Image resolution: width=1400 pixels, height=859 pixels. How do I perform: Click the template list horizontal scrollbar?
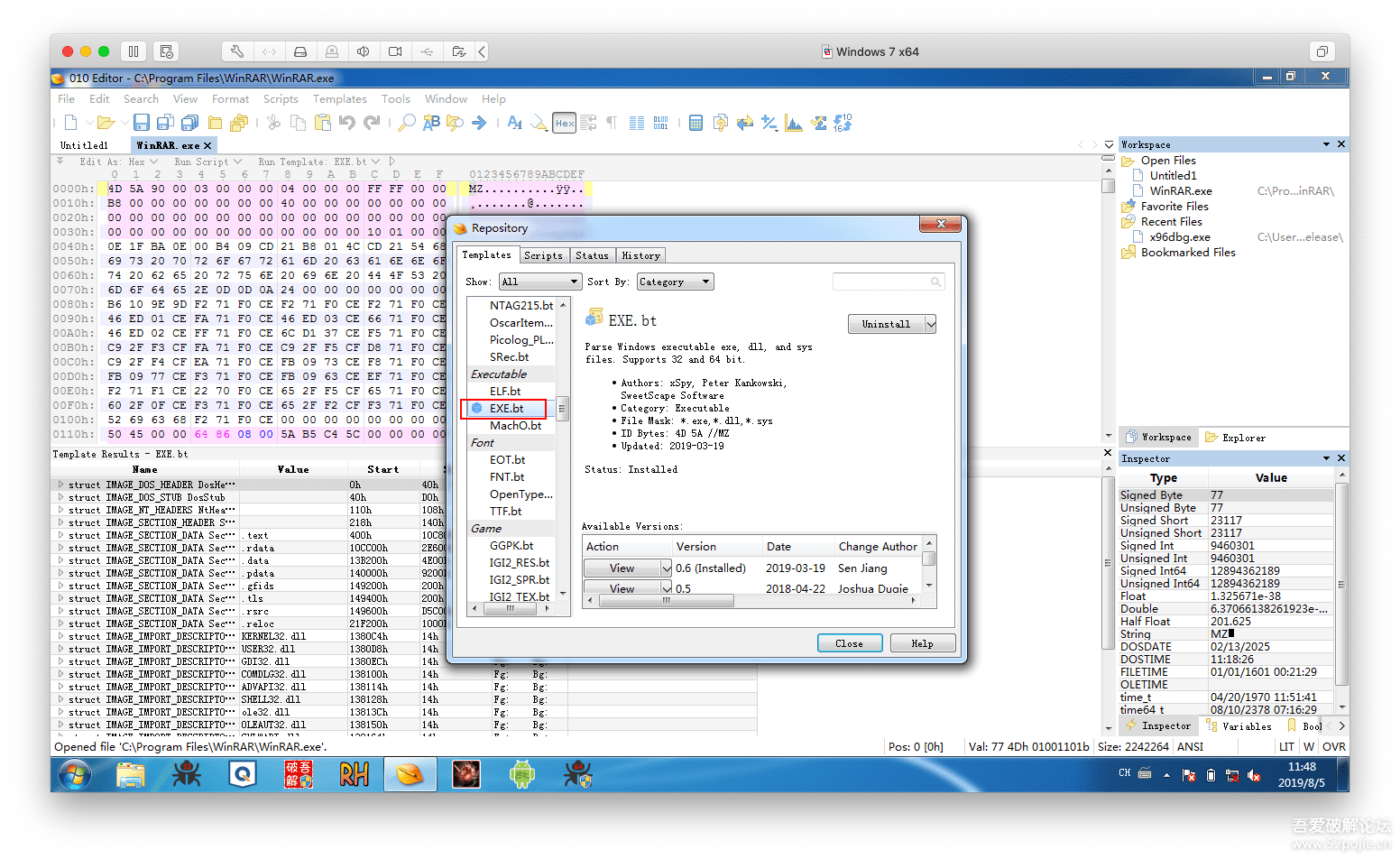[x=511, y=609]
